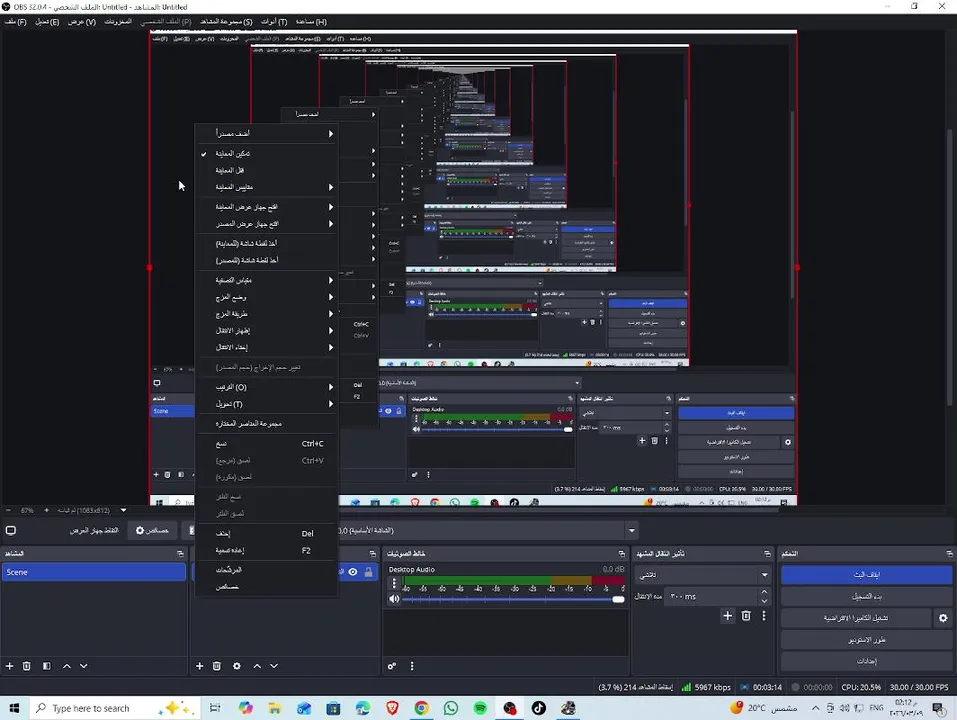The width and height of the screenshot is (957, 720).
Task: Open the display selection dropdown arrow
Action: pos(632,530)
